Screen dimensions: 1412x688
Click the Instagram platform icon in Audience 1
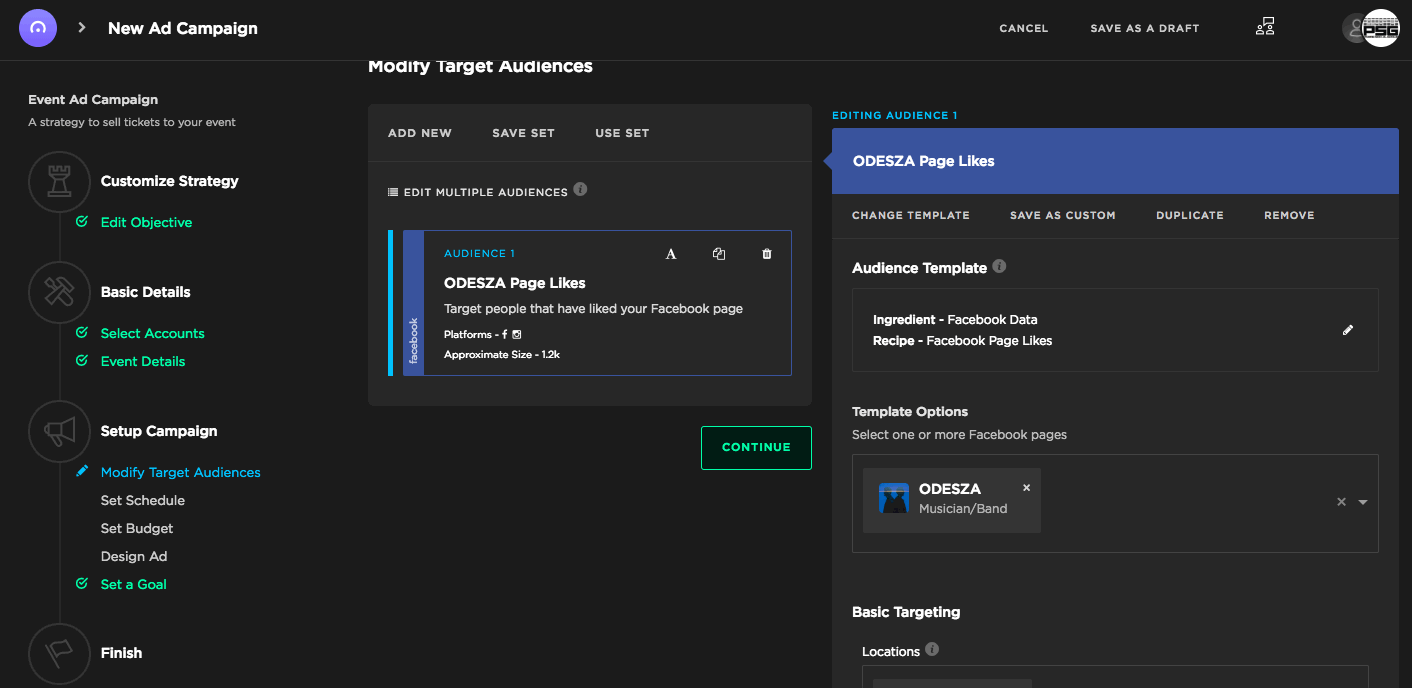(x=517, y=335)
